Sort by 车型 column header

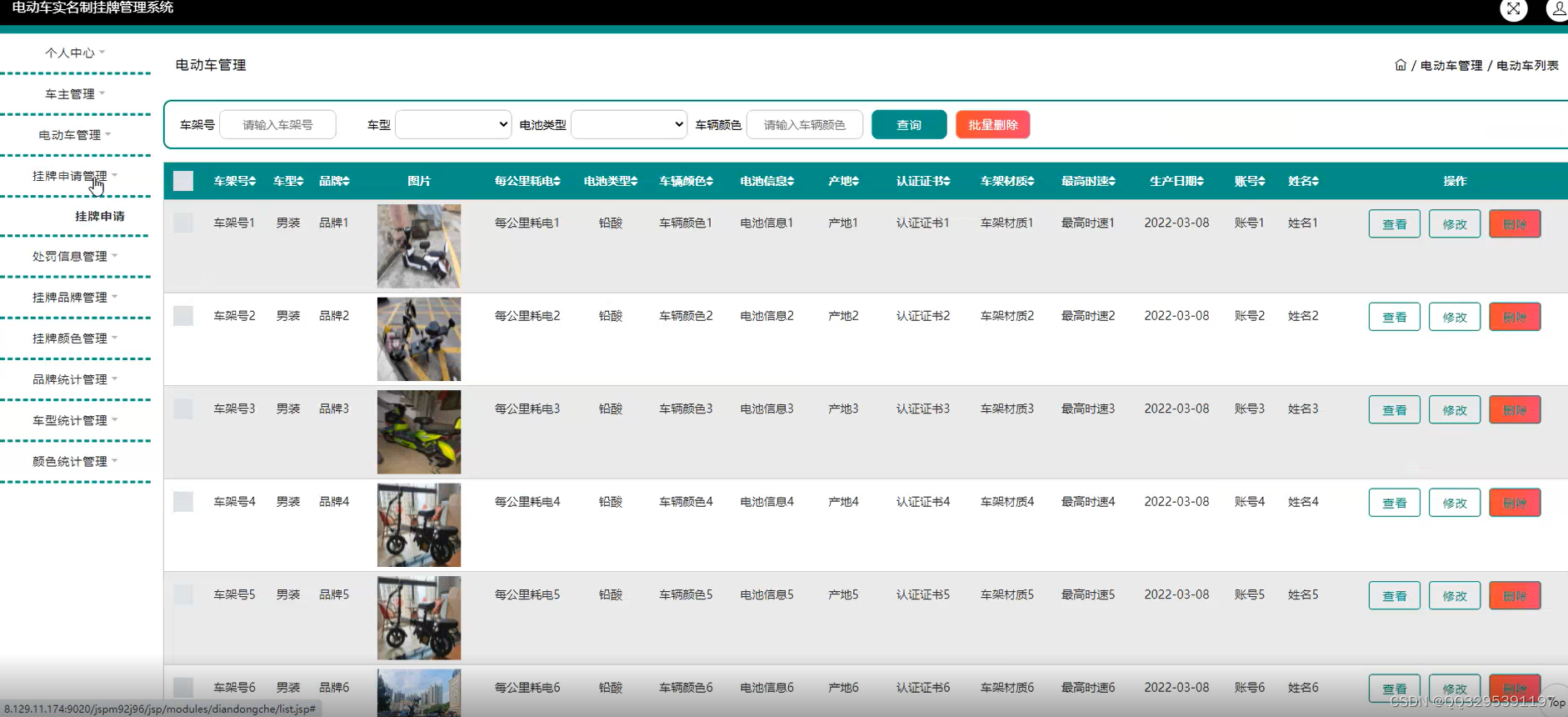click(x=288, y=181)
